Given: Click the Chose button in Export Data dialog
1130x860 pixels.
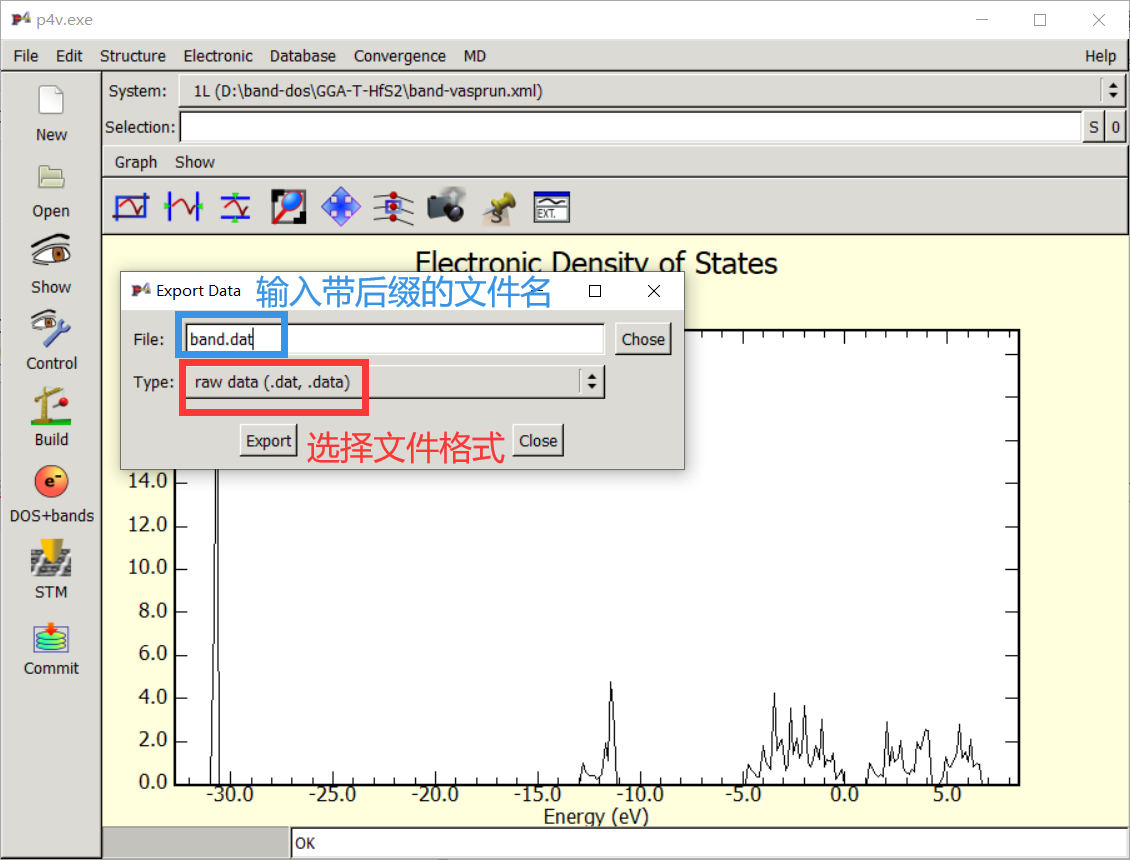Looking at the screenshot, I should 642,339.
